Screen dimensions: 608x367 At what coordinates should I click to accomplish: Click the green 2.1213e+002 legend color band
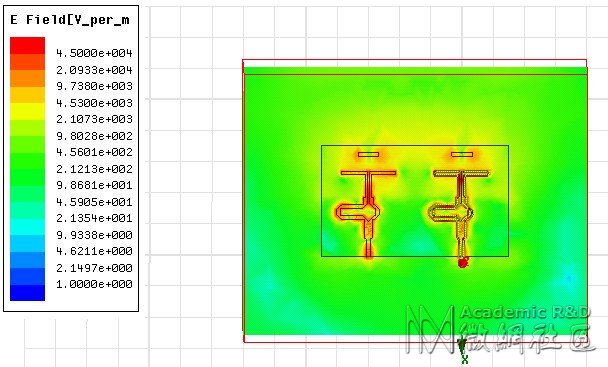[x=28, y=161]
